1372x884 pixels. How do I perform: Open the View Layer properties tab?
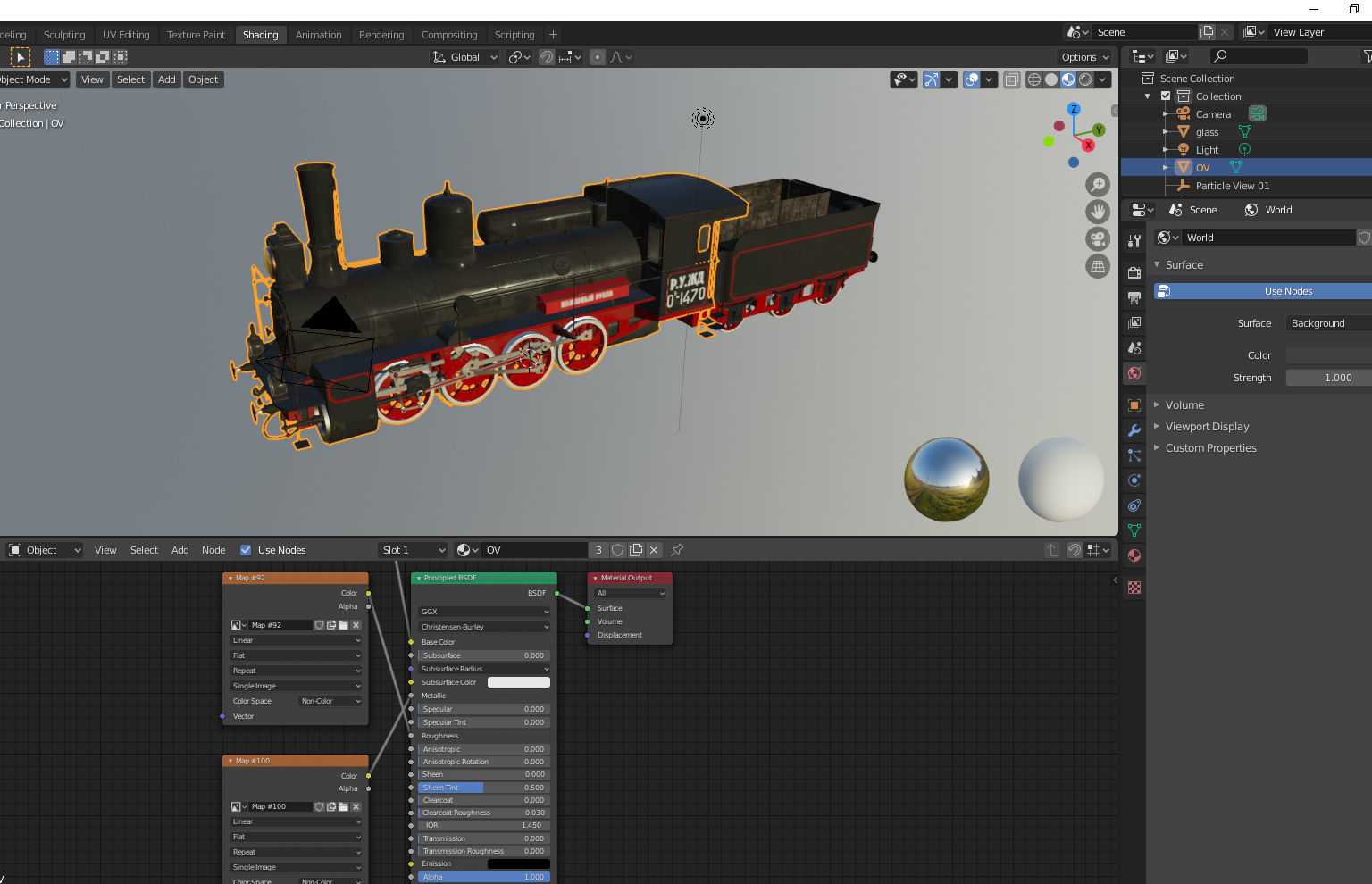coord(1134,322)
